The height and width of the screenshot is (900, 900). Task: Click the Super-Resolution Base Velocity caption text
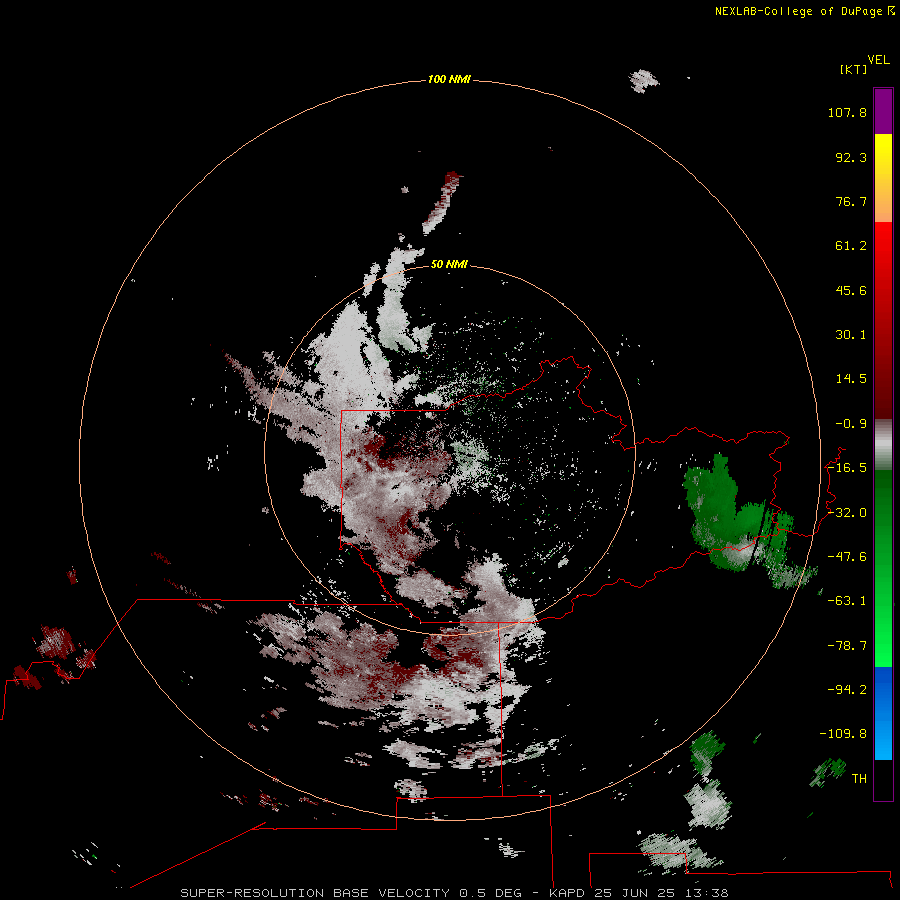[454, 893]
